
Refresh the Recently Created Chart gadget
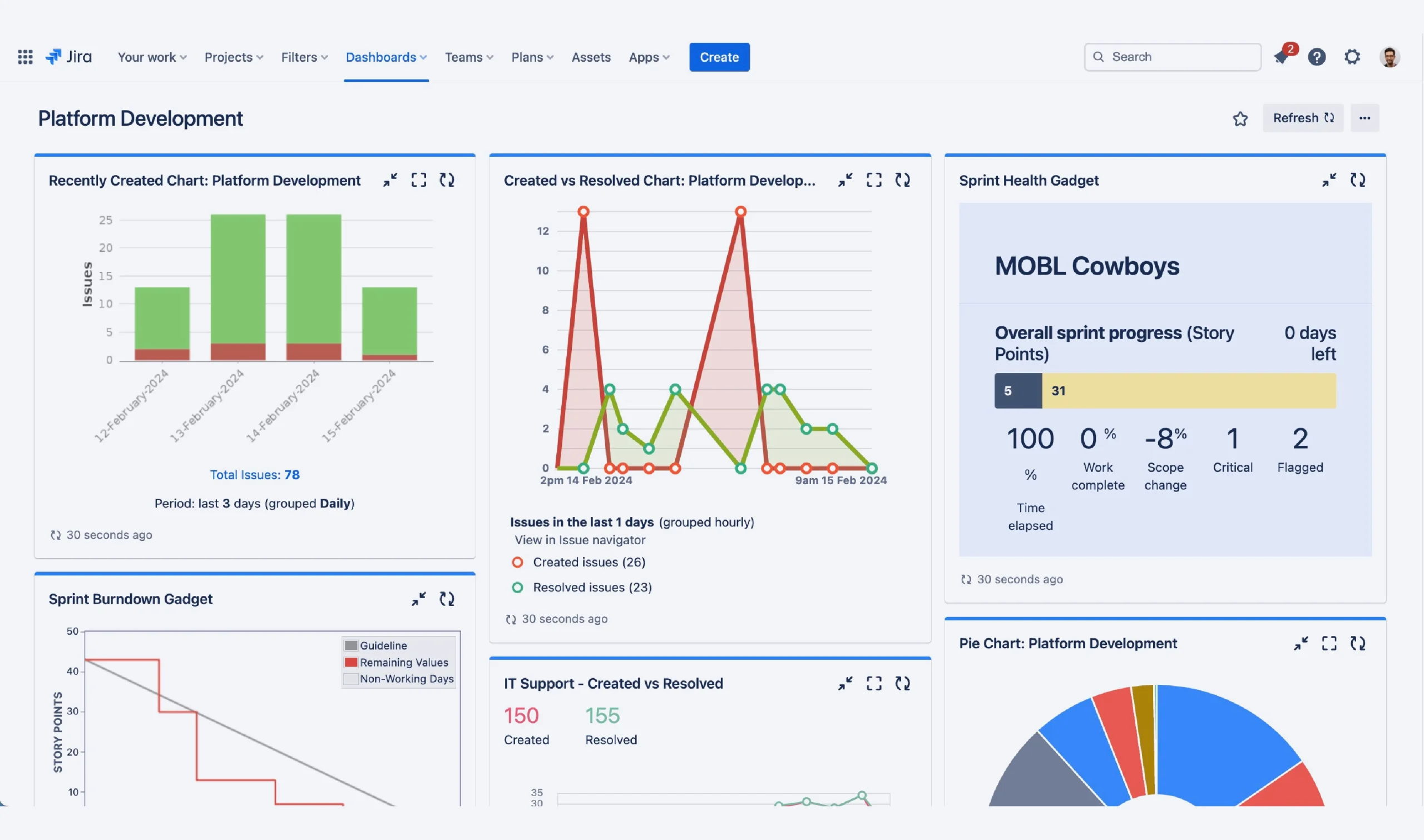tap(447, 180)
